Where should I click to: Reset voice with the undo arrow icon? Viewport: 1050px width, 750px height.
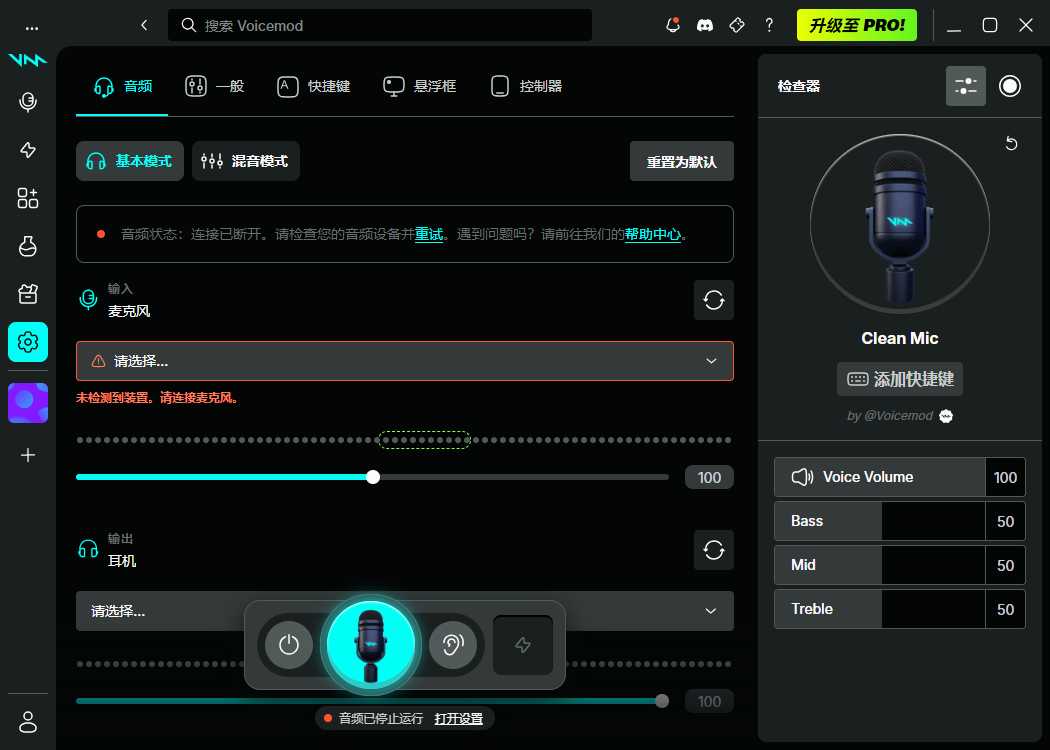point(1011,144)
